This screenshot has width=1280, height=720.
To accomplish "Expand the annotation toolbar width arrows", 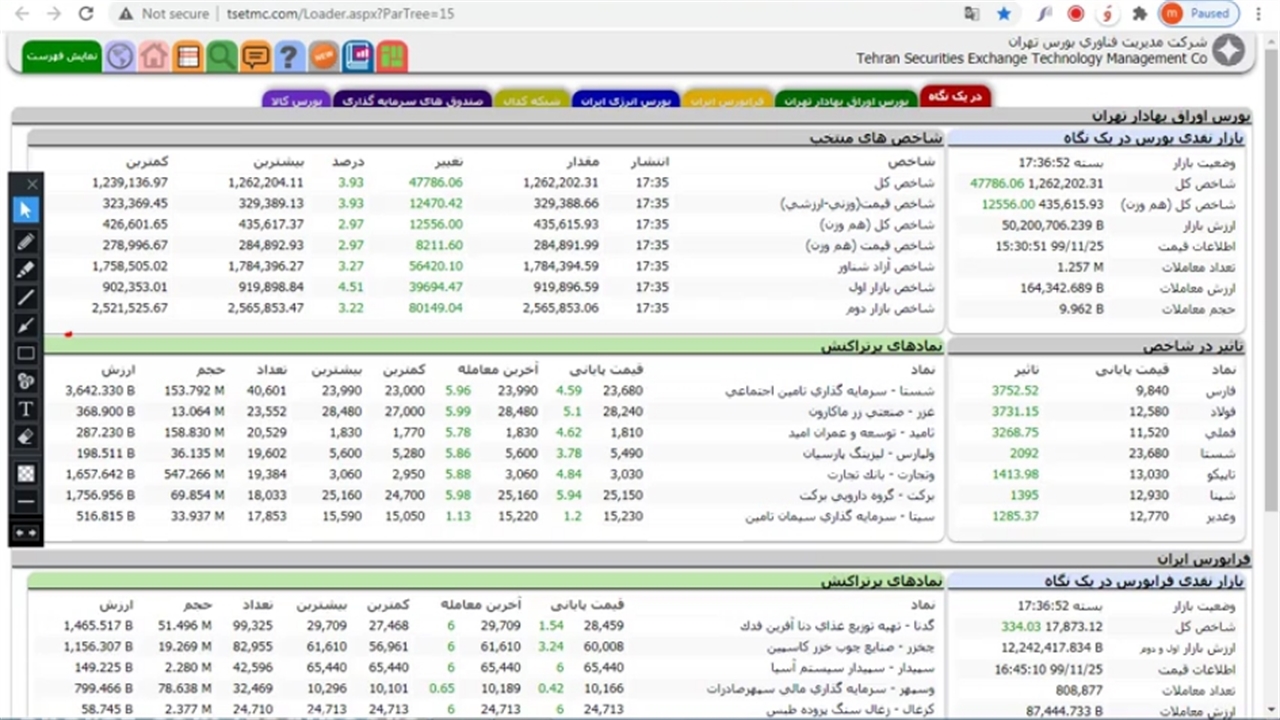I will click(x=26, y=533).
